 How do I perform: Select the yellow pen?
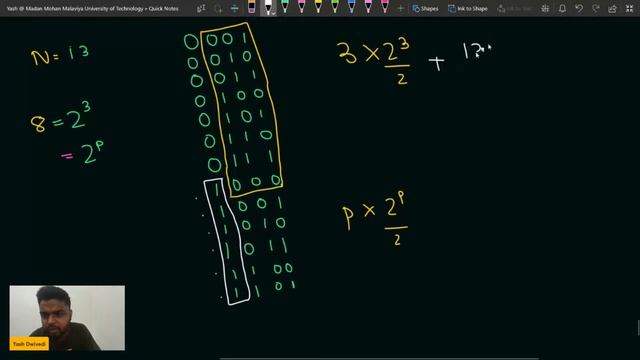318,7
